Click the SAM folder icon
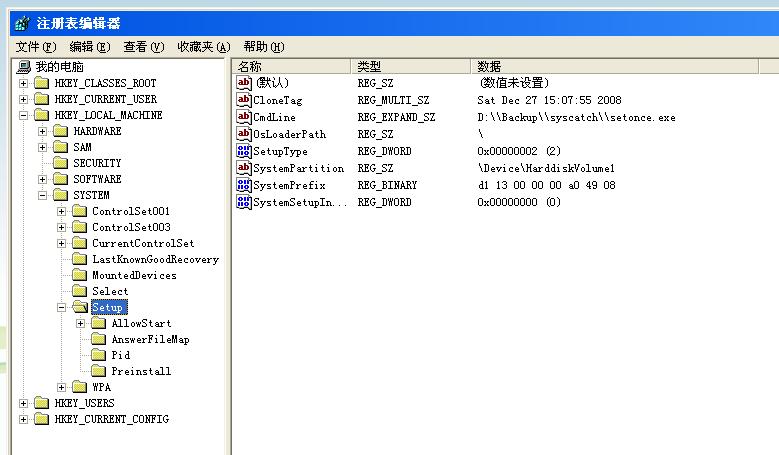 point(61,147)
